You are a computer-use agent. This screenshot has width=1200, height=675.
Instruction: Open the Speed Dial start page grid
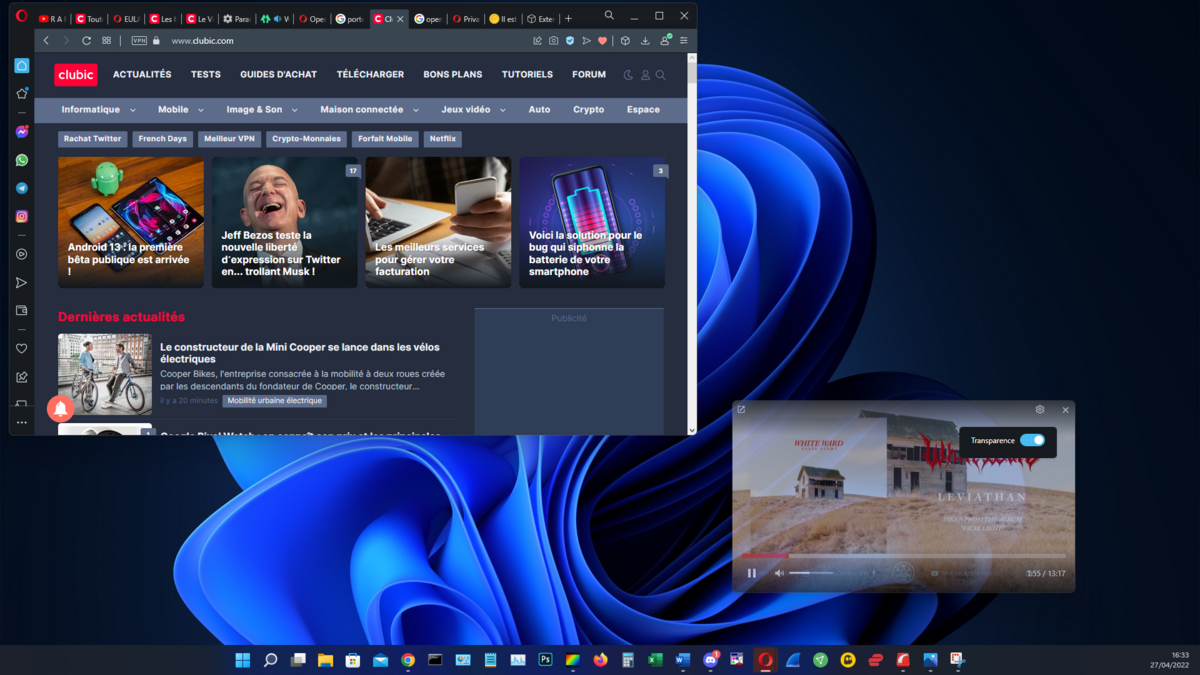coord(106,41)
